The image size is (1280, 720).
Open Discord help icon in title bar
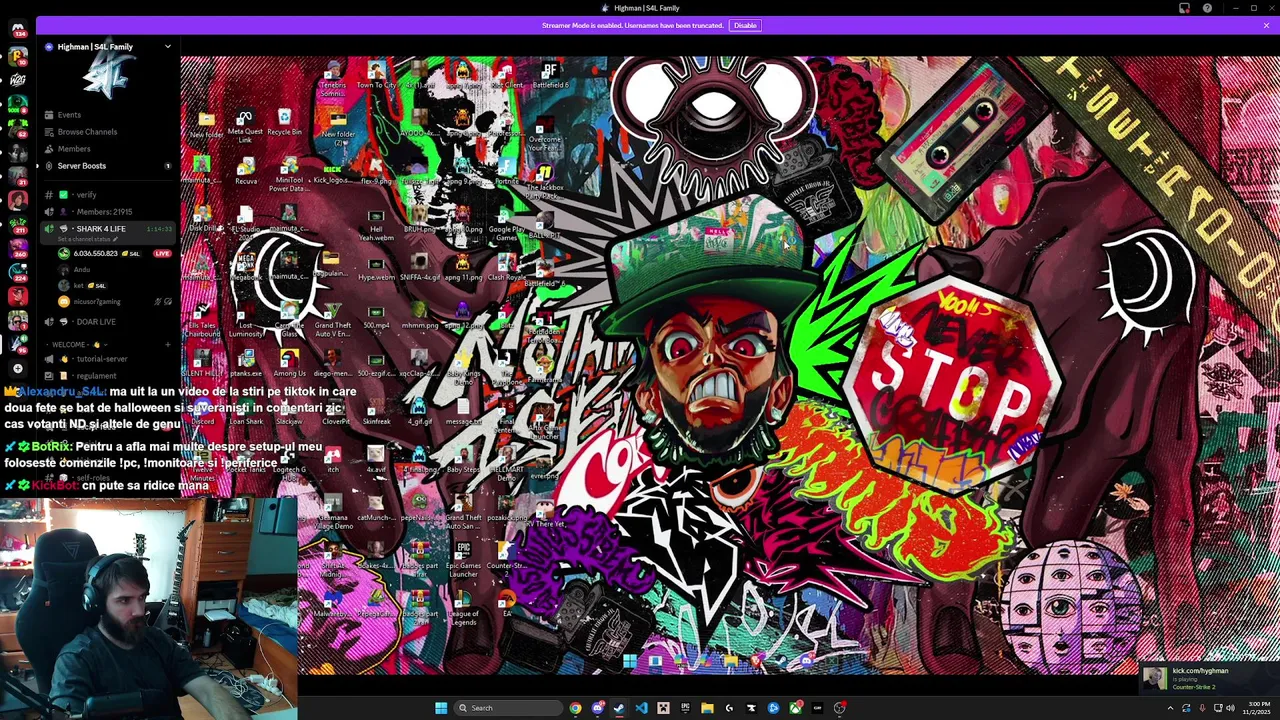tap(1207, 8)
